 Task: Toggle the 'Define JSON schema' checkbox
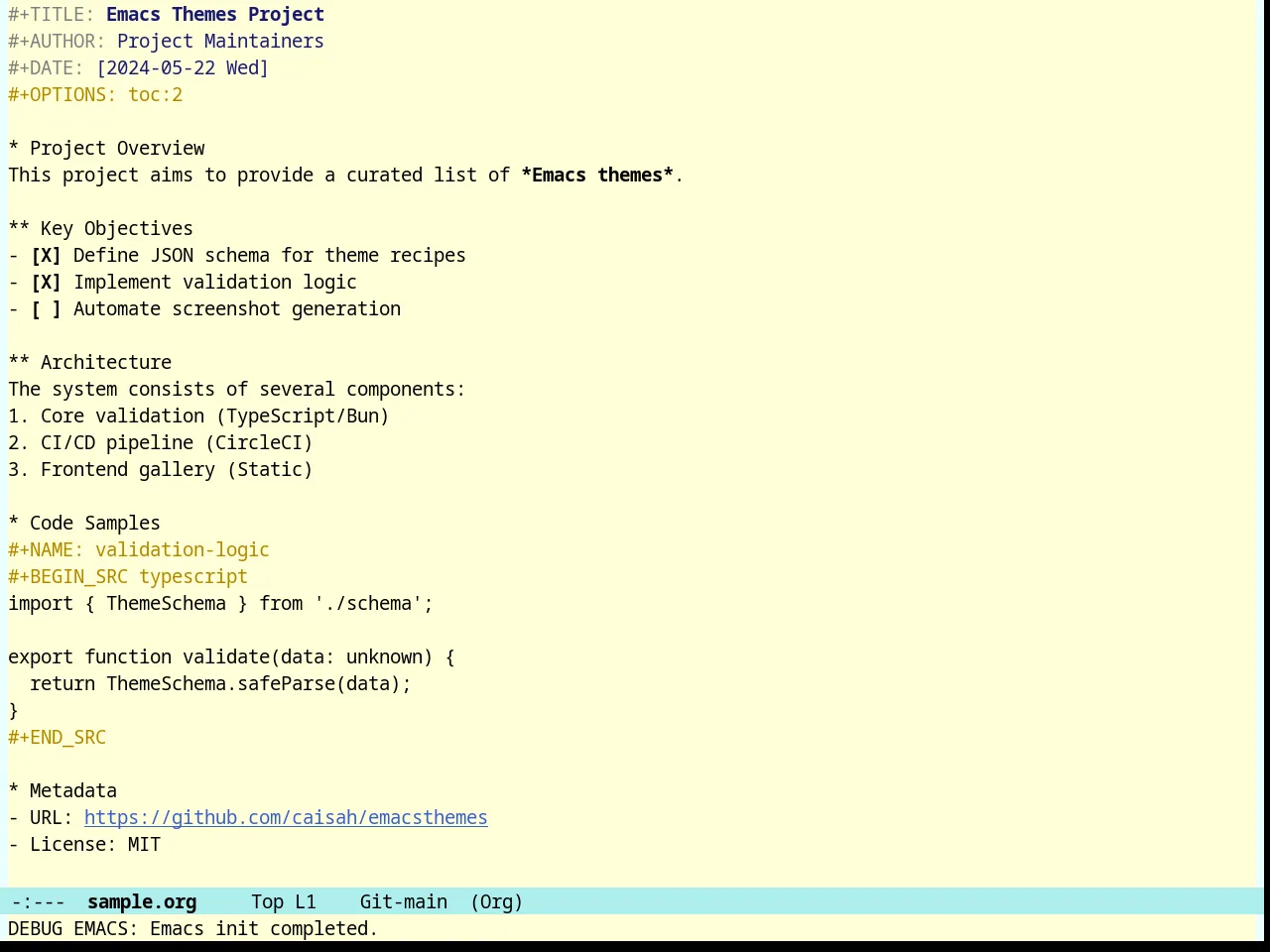pyautogui.click(x=46, y=256)
